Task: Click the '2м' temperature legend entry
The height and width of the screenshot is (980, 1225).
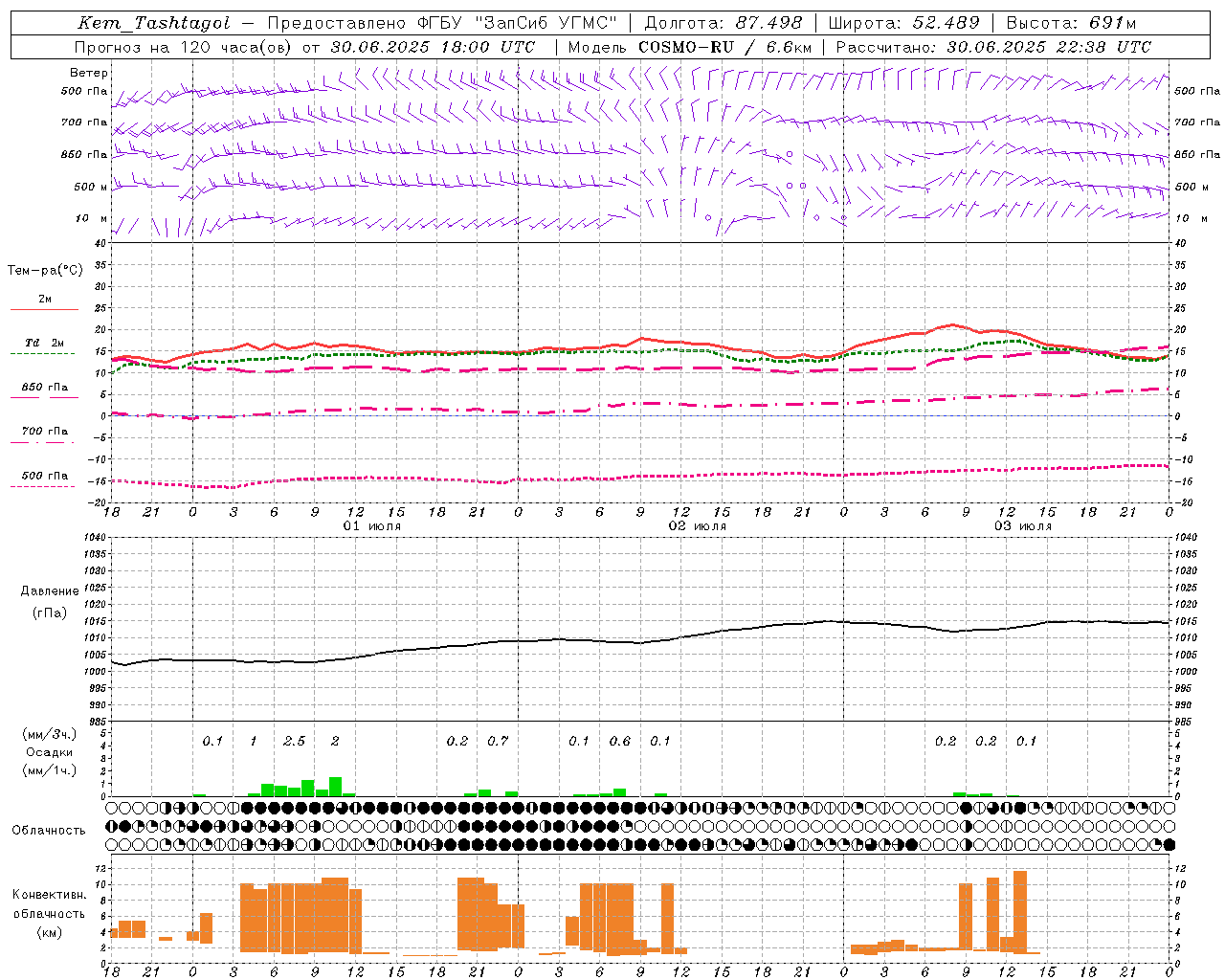Action: point(45,300)
